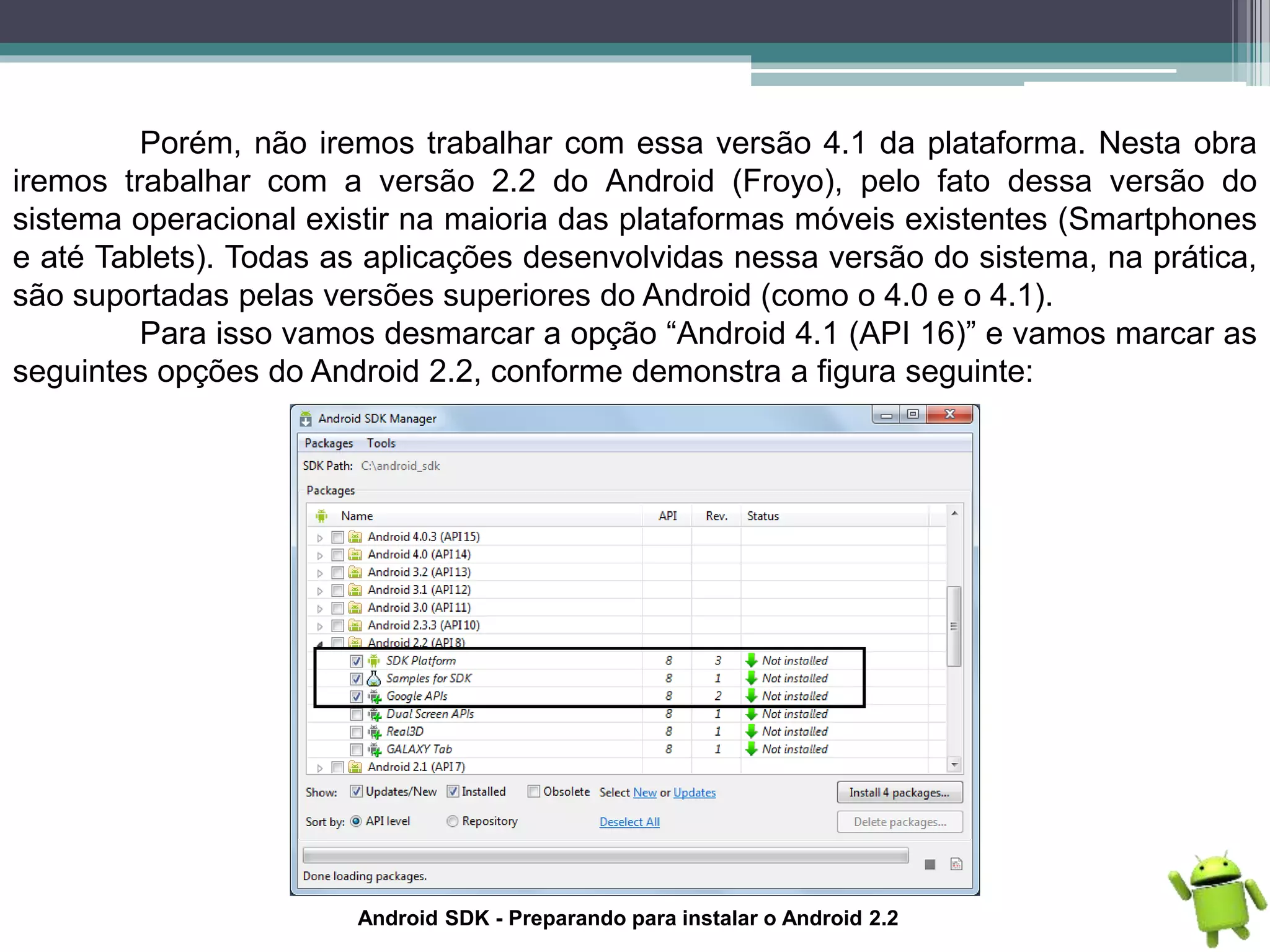Image resolution: width=1270 pixels, height=952 pixels.
Task: Expand the Android 3.1 (API 12) node
Action: [320, 591]
